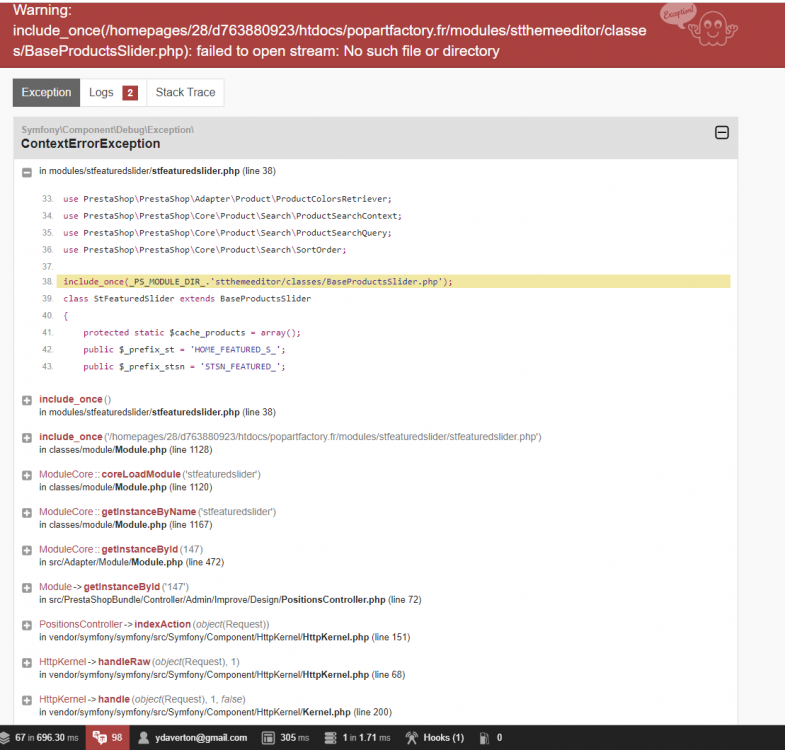Expand the include_once Module.php line 1128 trace

[27, 438]
